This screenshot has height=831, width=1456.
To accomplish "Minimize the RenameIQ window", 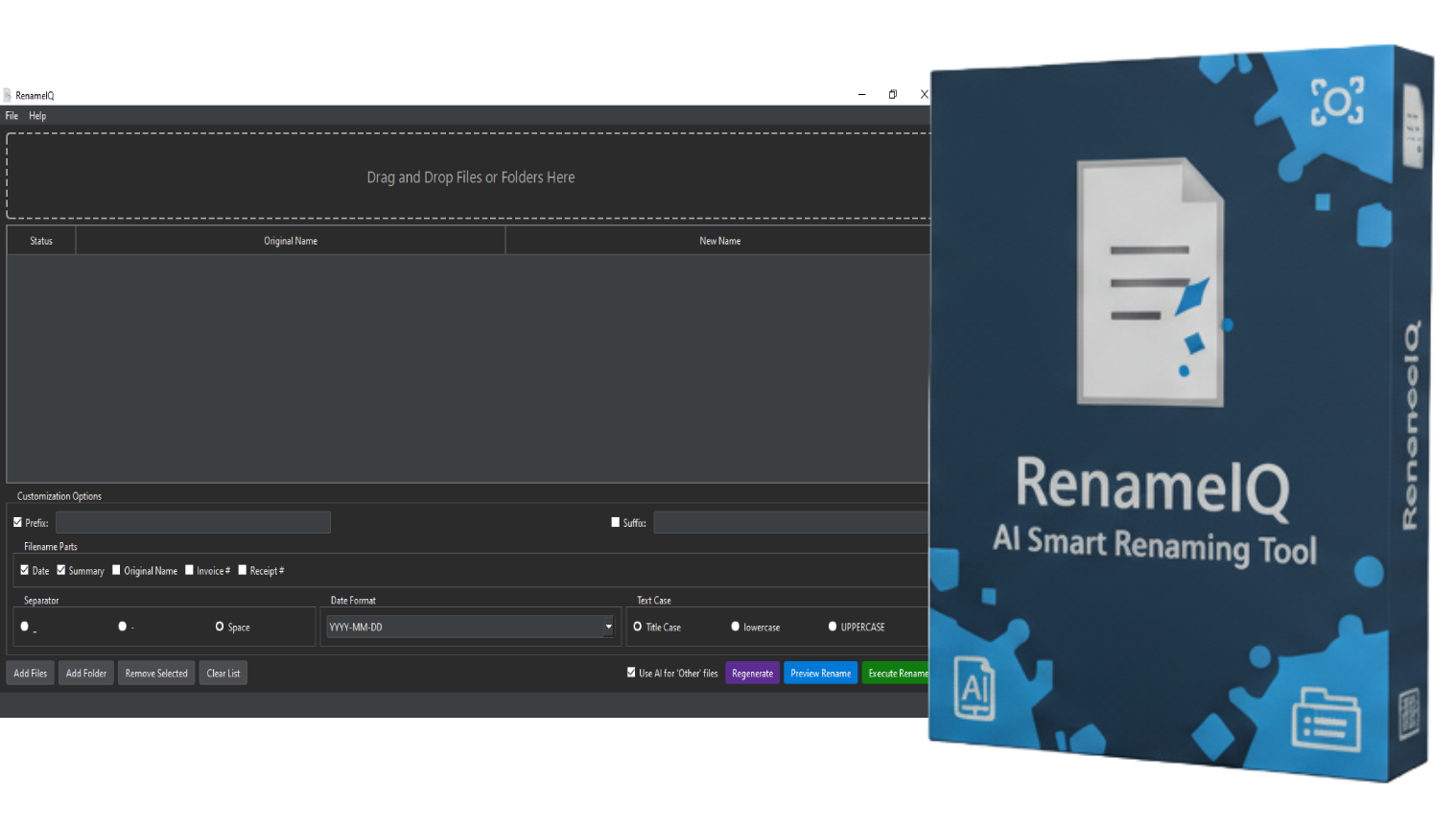I will (x=861, y=95).
